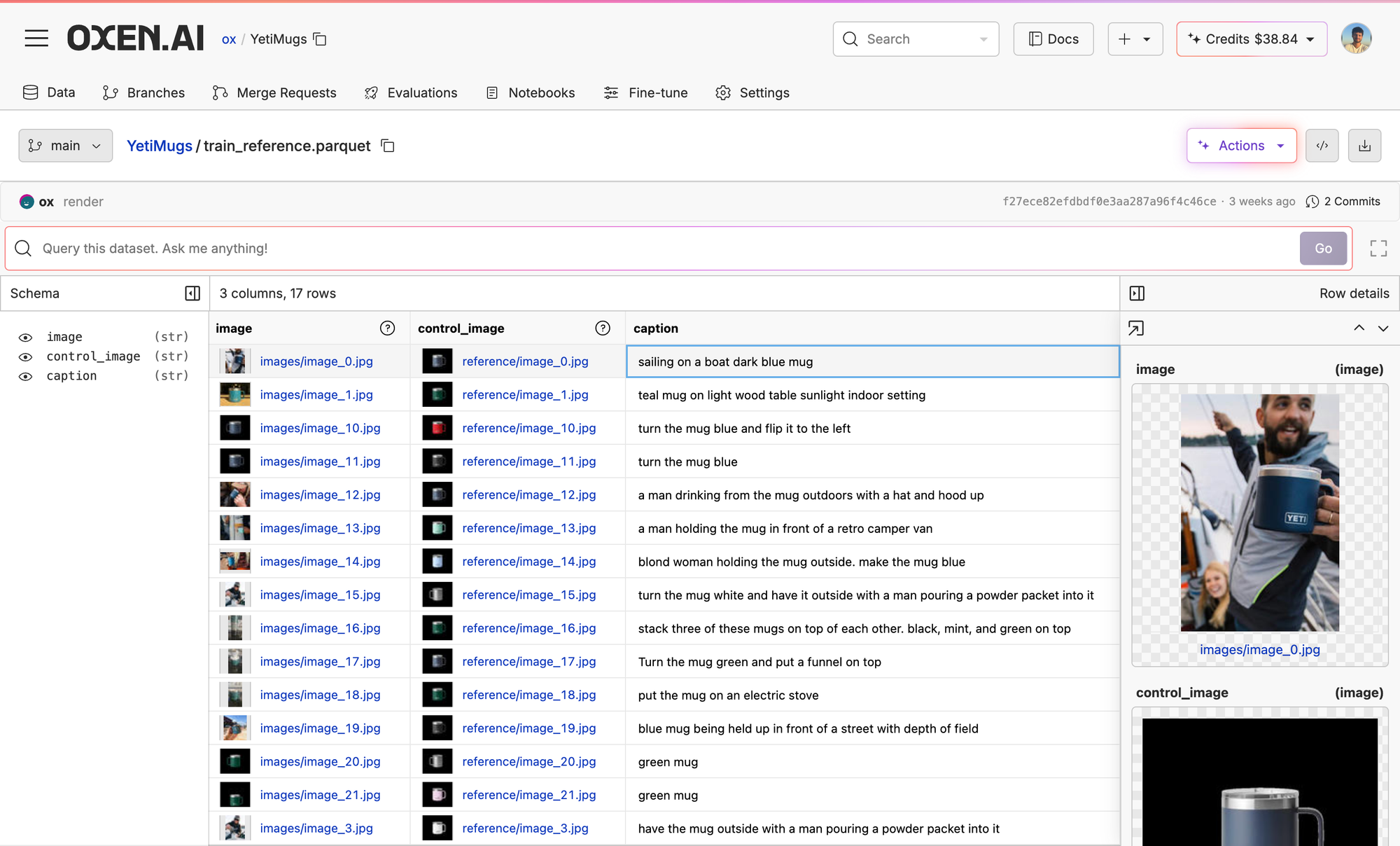
Task: Hide the control_image column in schema
Action: pyautogui.click(x=26, y=356)
